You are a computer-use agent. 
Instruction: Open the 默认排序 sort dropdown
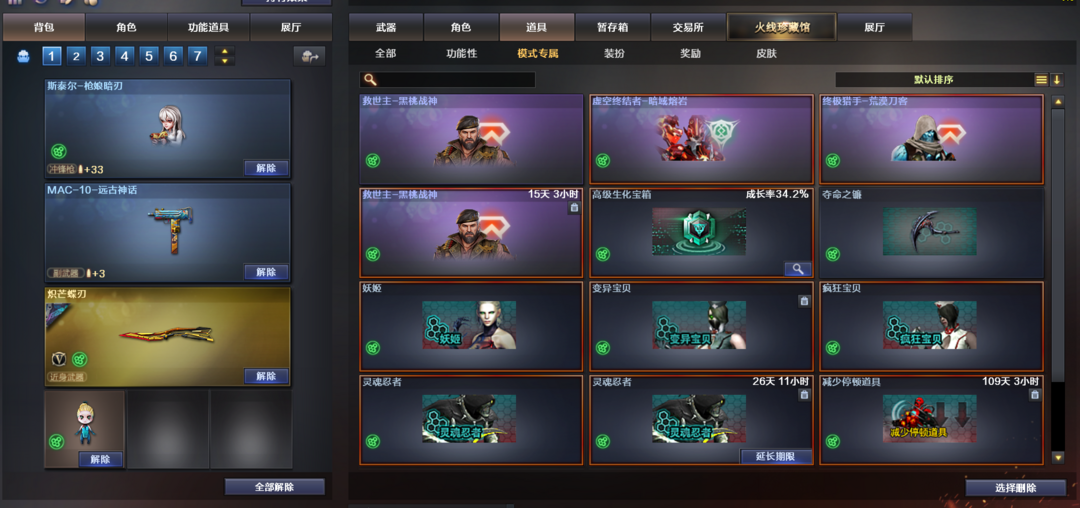934,80
